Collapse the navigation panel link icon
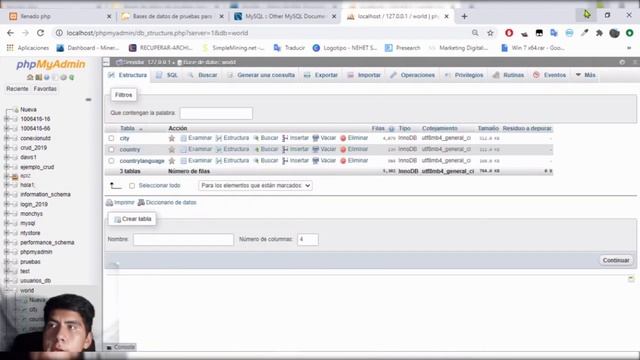Screen dimensions: 640x360 click(88, 100)
